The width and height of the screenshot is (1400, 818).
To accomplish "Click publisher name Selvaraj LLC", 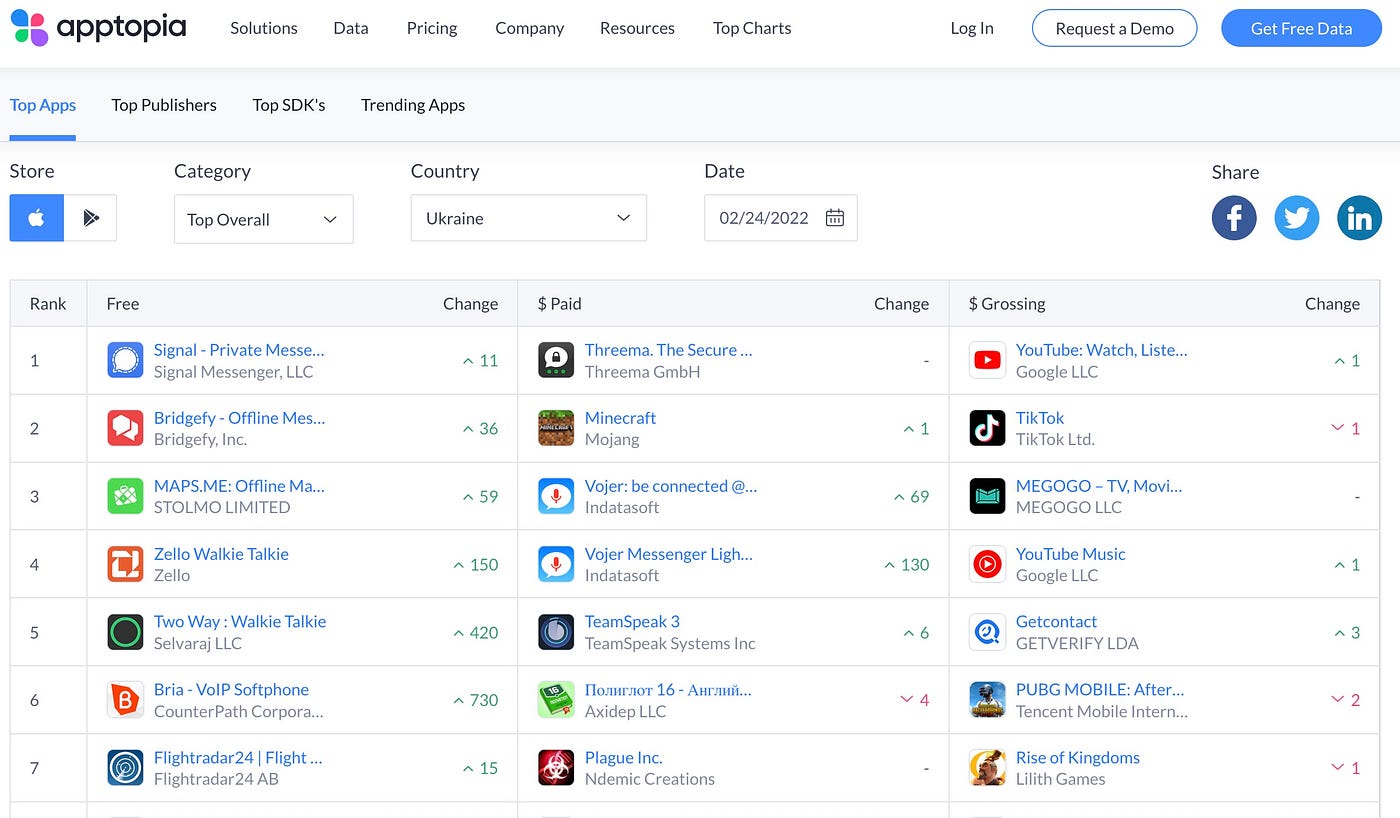I will pos(198,643).
